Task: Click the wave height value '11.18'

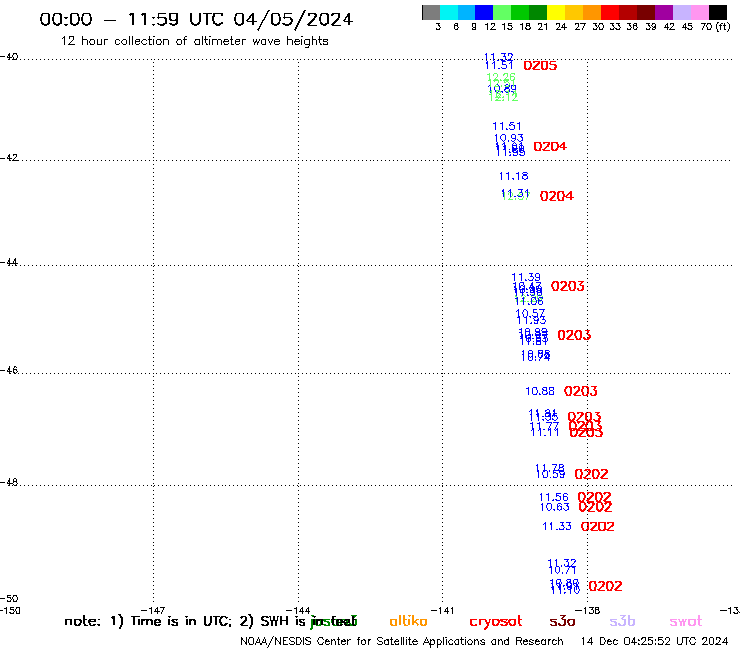Action: (513, 176)
